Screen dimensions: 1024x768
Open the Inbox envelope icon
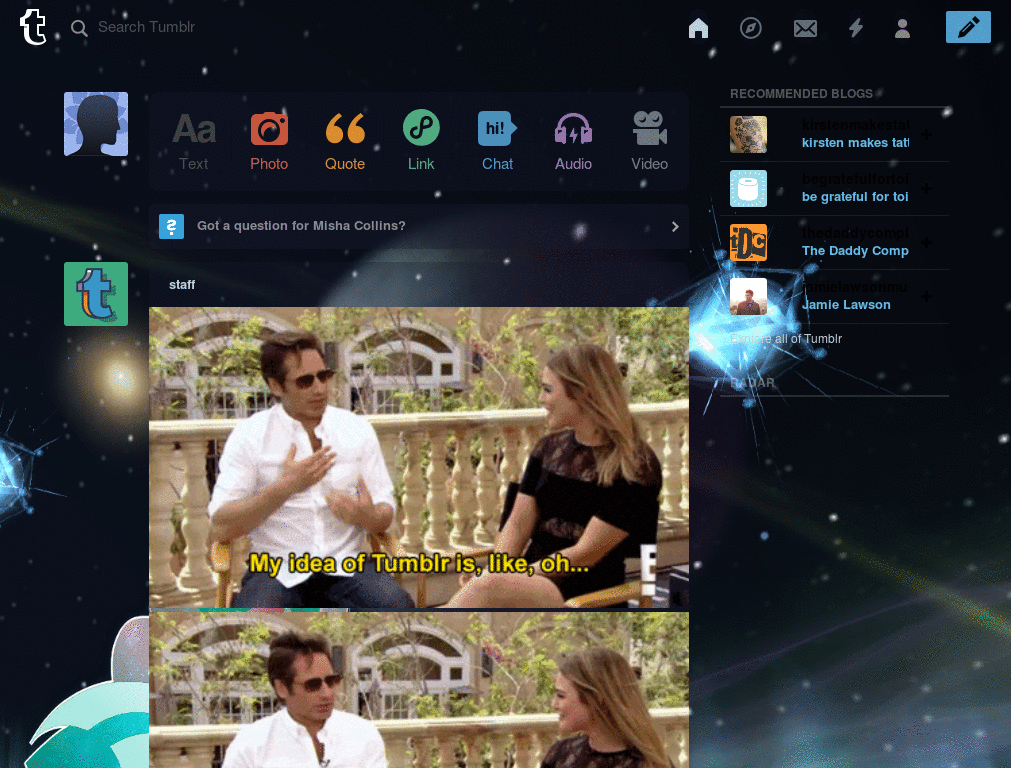805,28
